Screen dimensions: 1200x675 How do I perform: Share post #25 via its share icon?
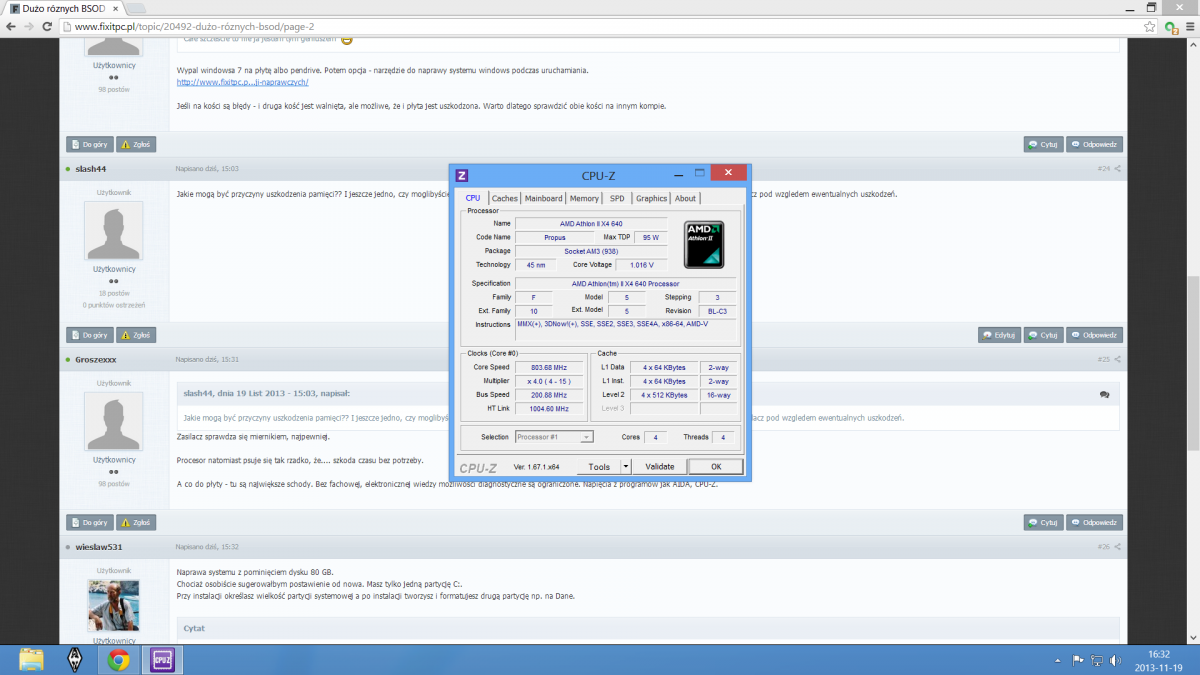(x=1118, y=359)
